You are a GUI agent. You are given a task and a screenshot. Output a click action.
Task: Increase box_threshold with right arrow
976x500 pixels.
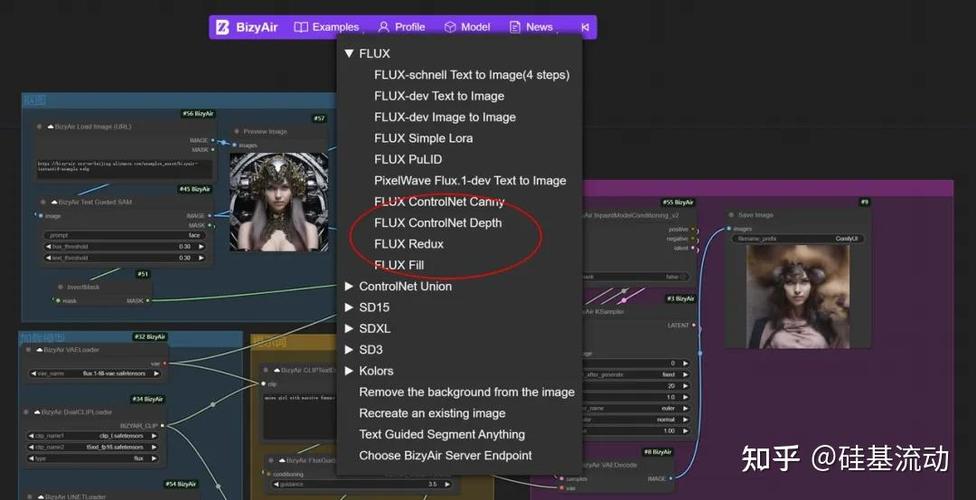pyautogui.click(x=201, y=247)
